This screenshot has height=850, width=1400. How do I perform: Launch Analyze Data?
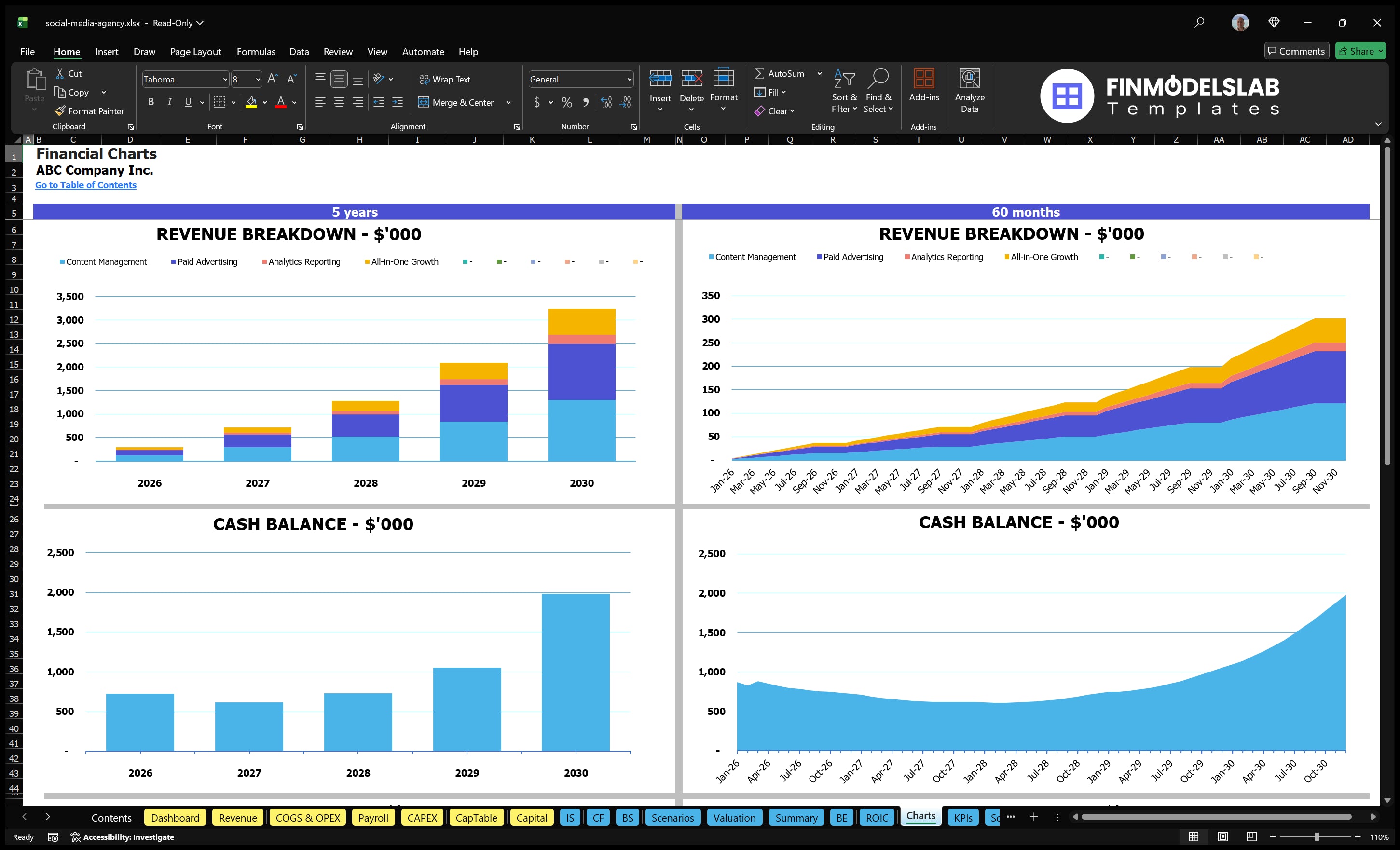tap(970, 91)
